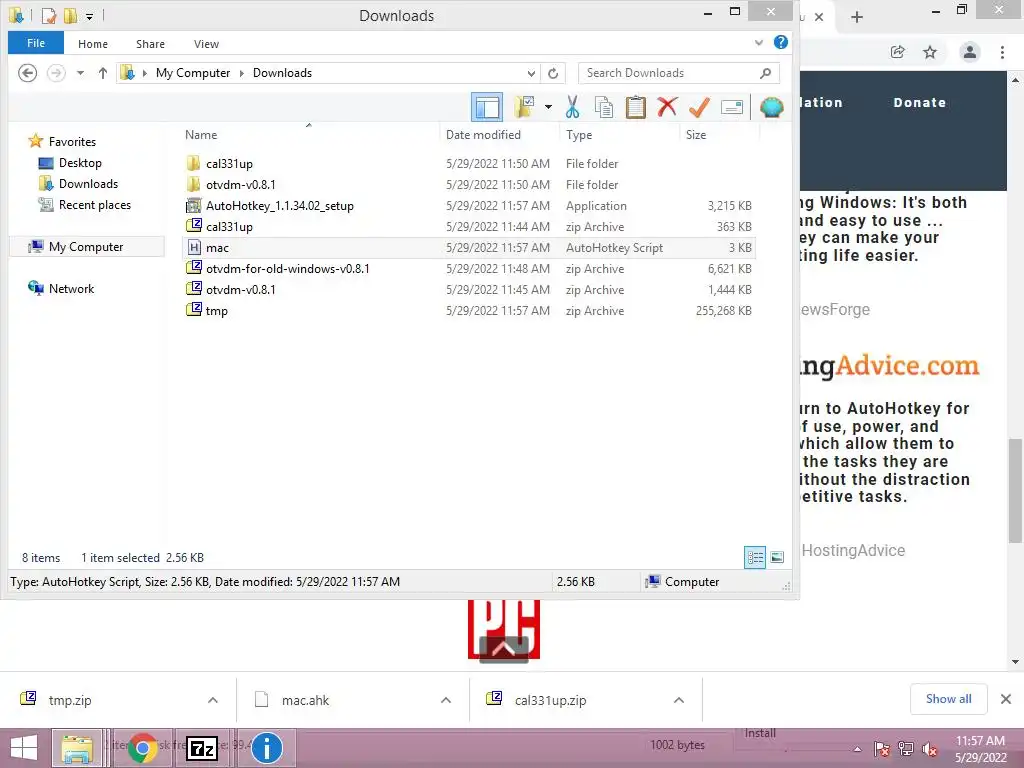Open the File menu
The image size is (1024, 768).
[36, 43]
